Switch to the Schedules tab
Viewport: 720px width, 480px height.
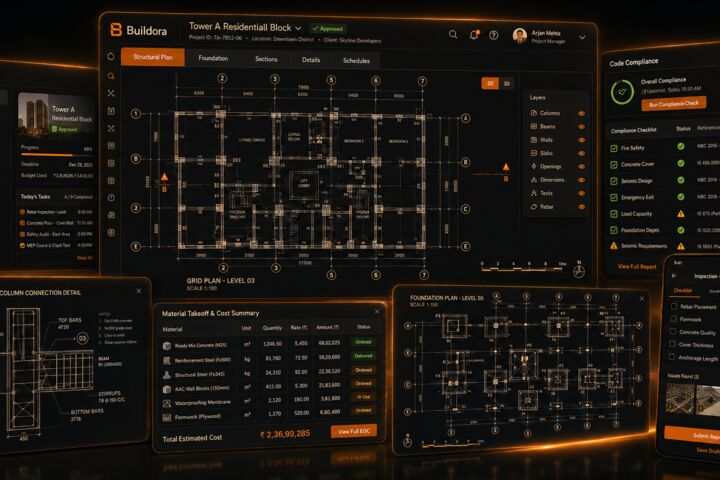coord(356,61)
